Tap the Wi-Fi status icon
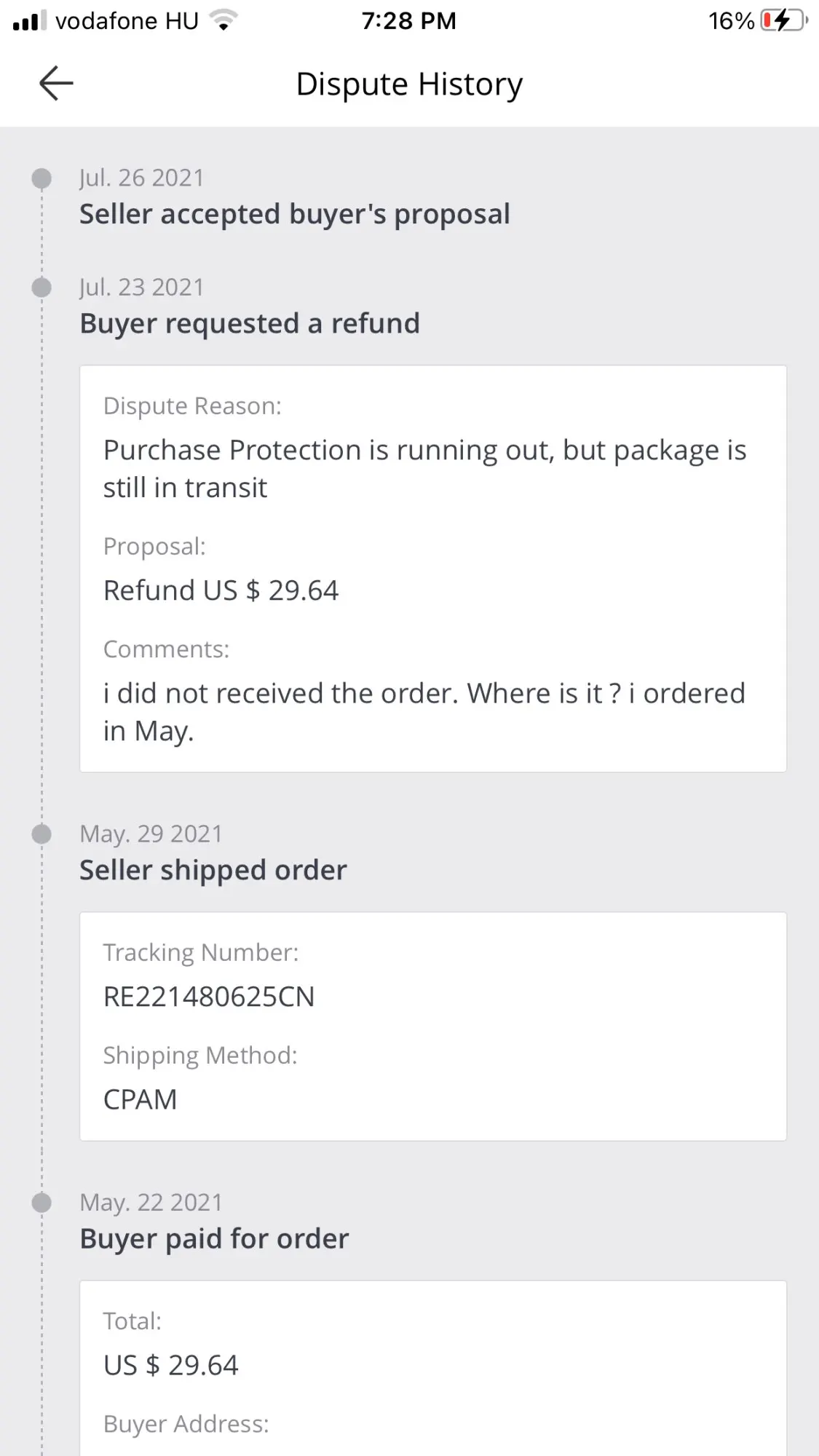Screen dimensions: 819x1456 click(223, 20)
